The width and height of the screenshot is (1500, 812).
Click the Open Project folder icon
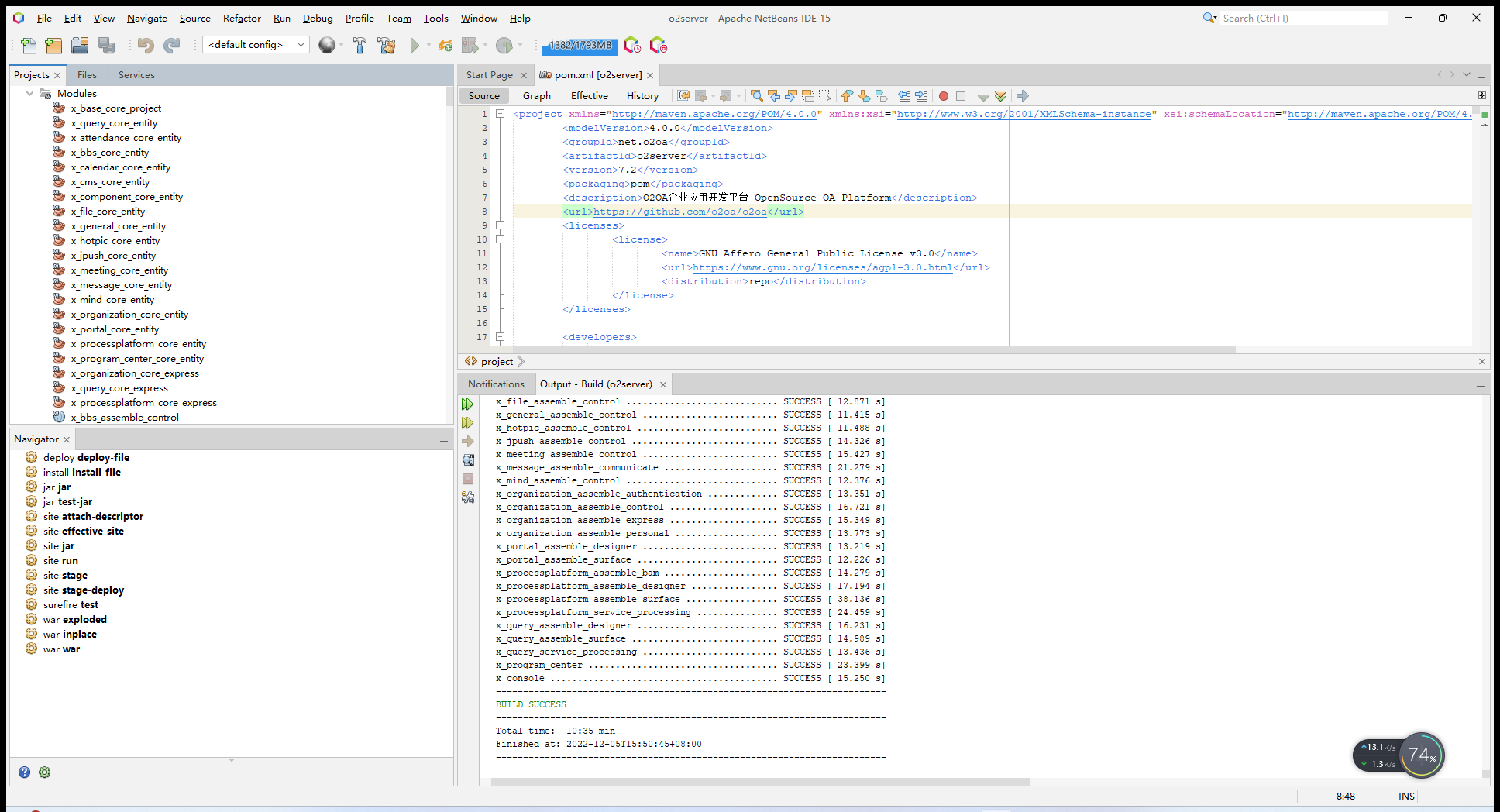point(80,46)
